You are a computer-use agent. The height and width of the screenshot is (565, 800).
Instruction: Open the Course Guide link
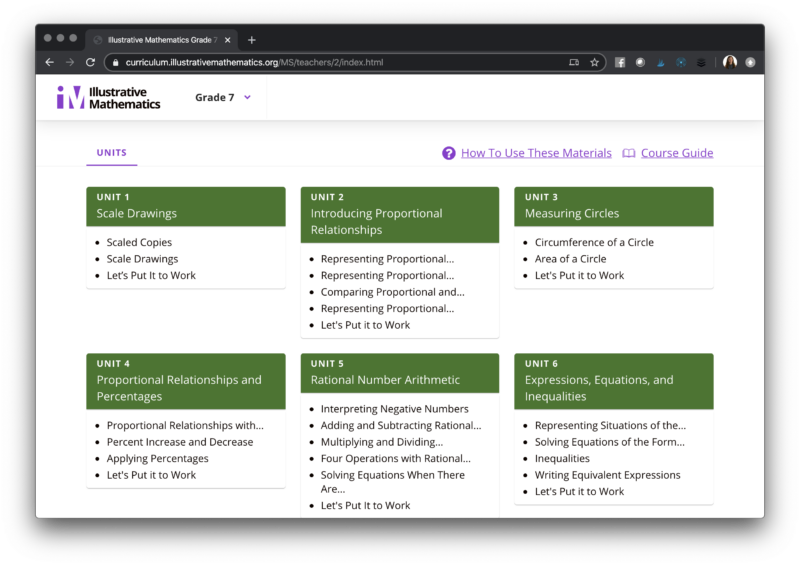(x=677, y=153)
